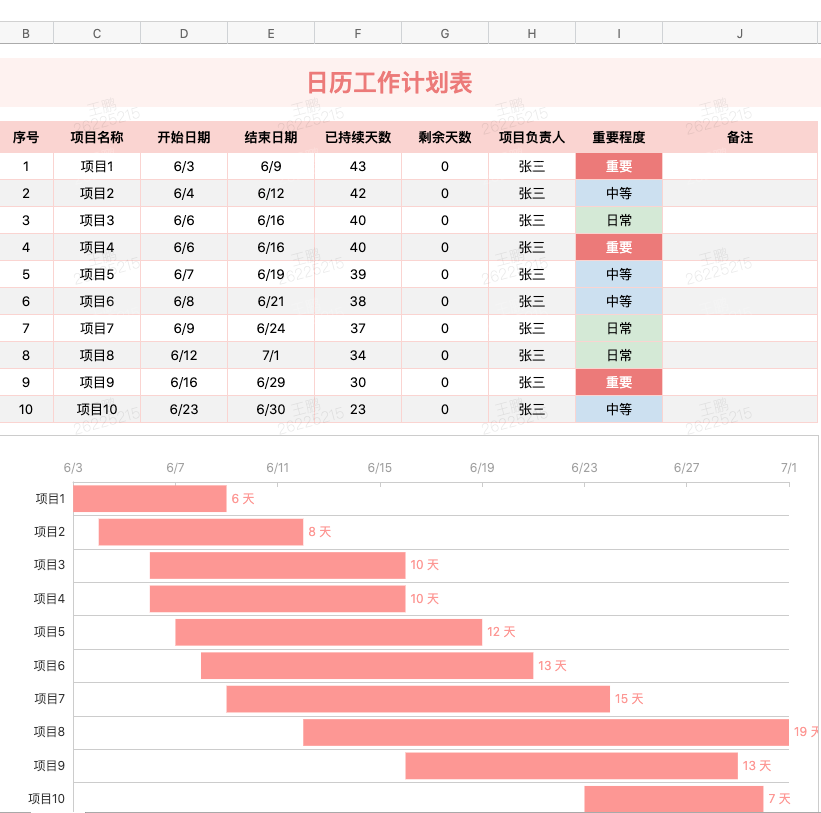Click chart data label 6 天
821x813 pixels.
pyautogui.click(x=243, y=499)
